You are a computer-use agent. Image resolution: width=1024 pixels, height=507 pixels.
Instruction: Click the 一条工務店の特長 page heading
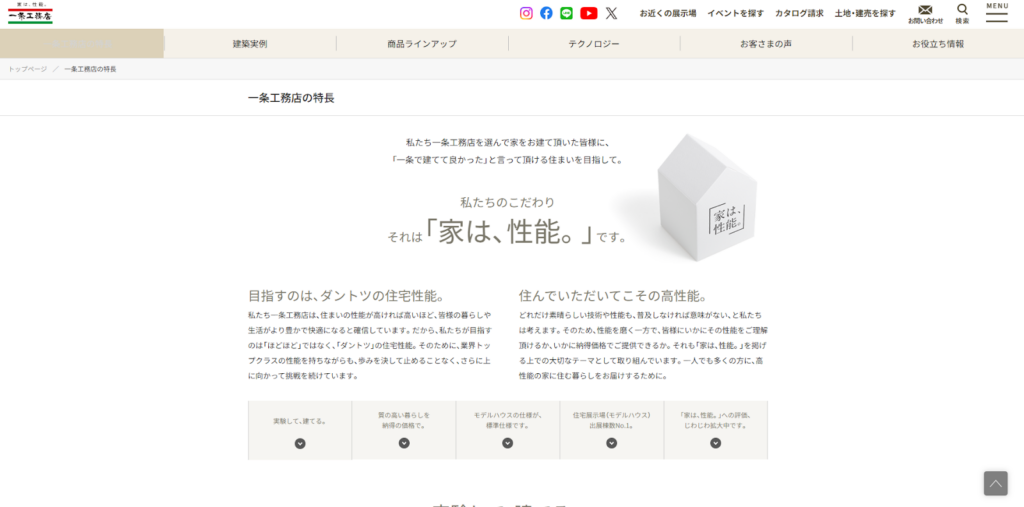click(291, 98)
